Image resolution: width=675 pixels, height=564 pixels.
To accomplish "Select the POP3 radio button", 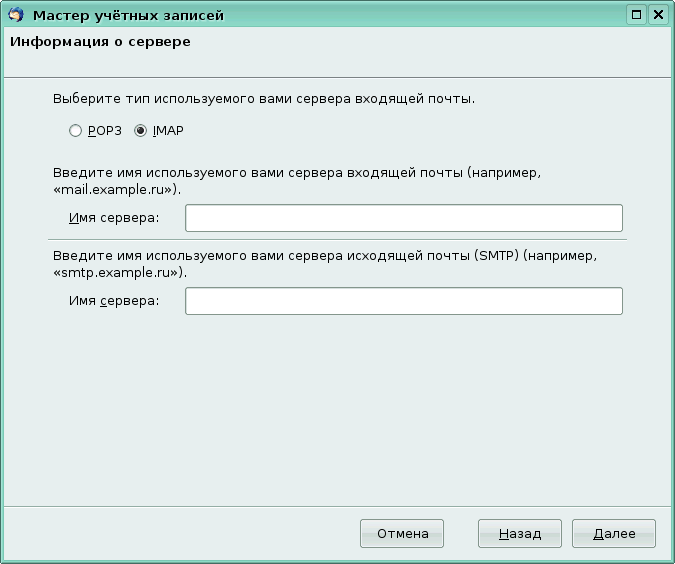I will tap(75, 131).
